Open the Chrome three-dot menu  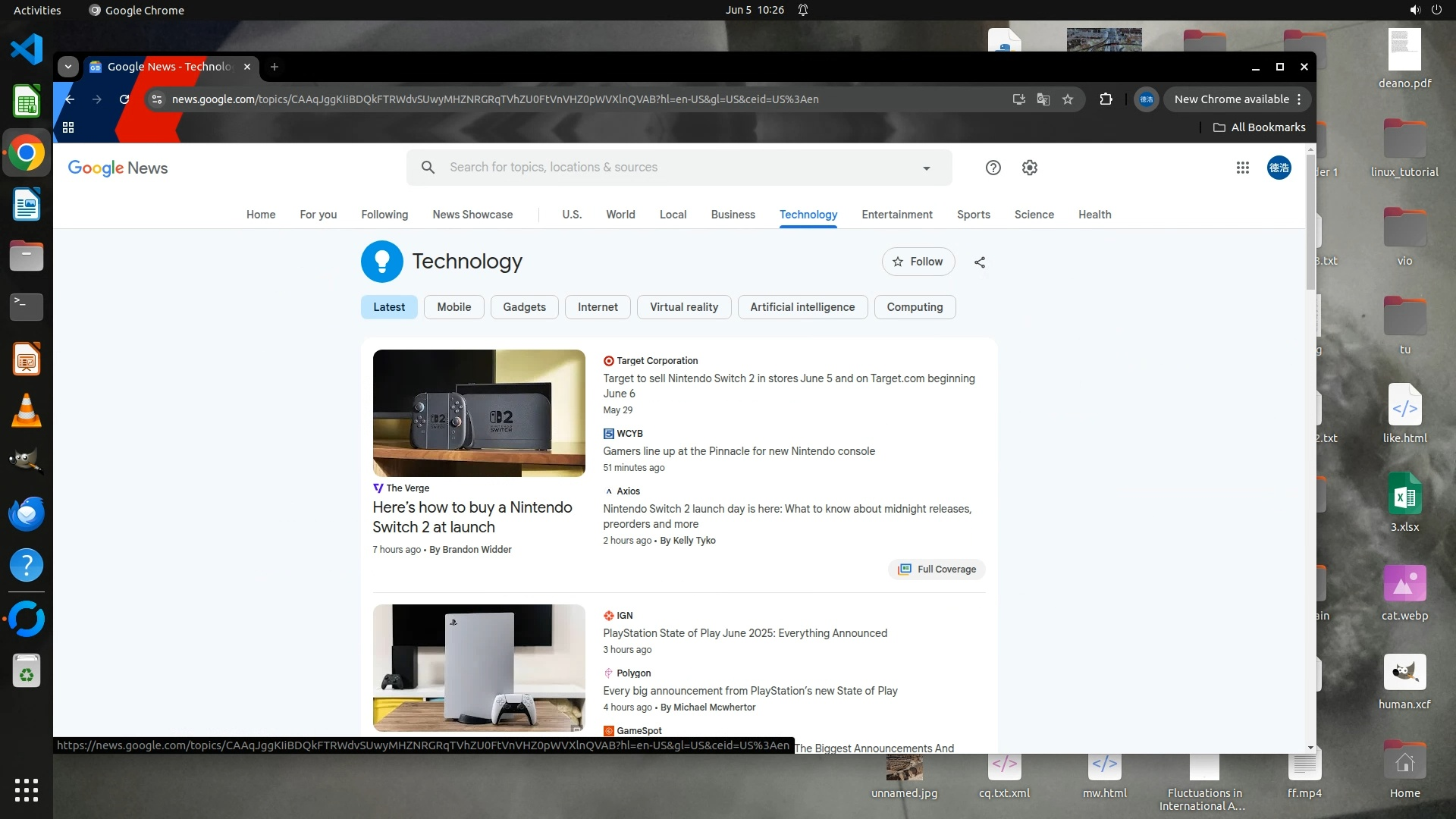point(1299,99)
